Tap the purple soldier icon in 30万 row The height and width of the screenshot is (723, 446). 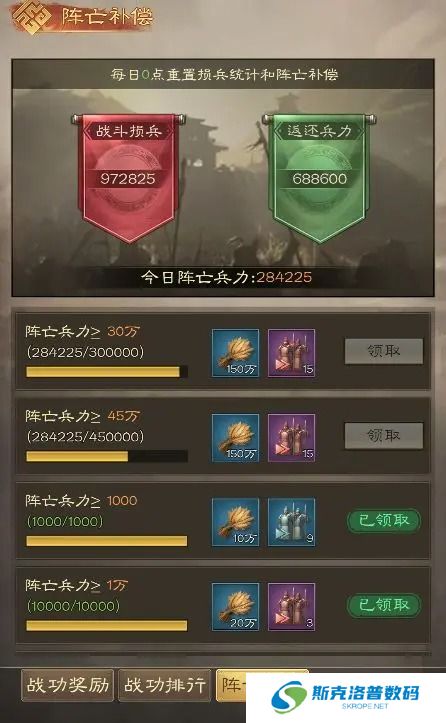[x=291, y=353]
